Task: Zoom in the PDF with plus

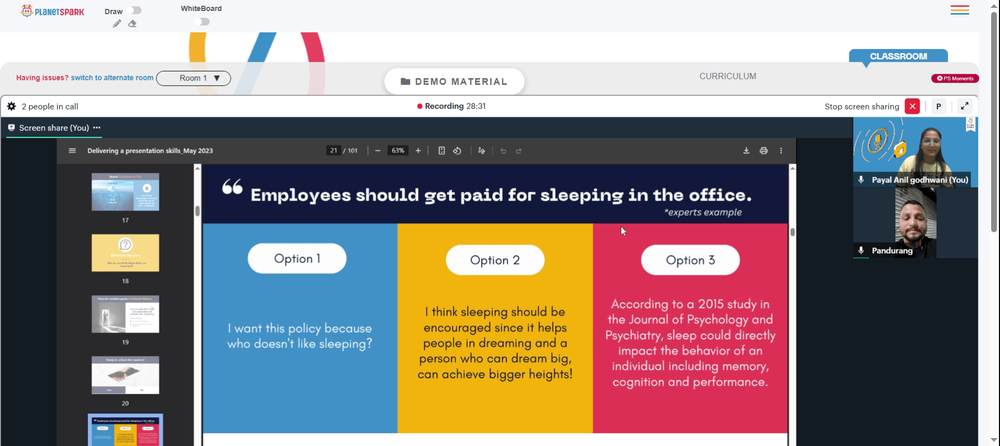Action: coord(418,151)
